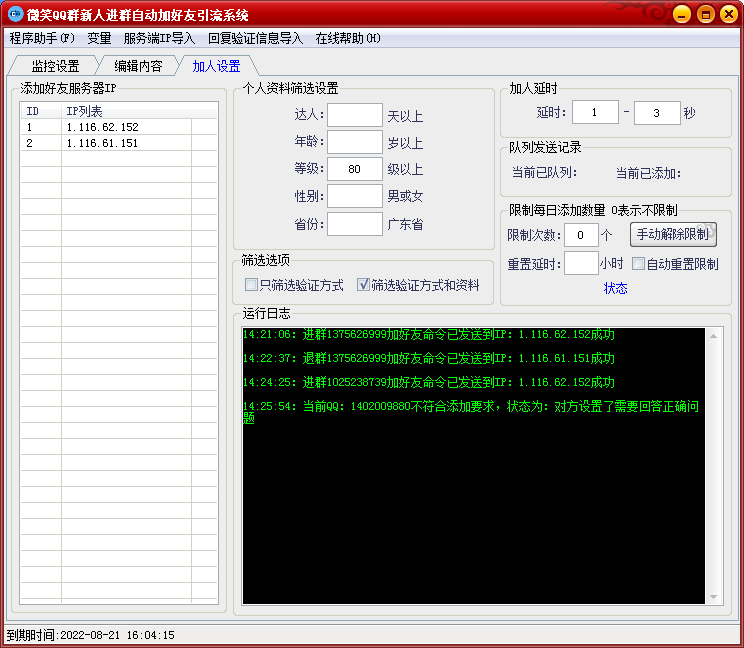
Task: Close the application window
Action: (x=729, y=14)
